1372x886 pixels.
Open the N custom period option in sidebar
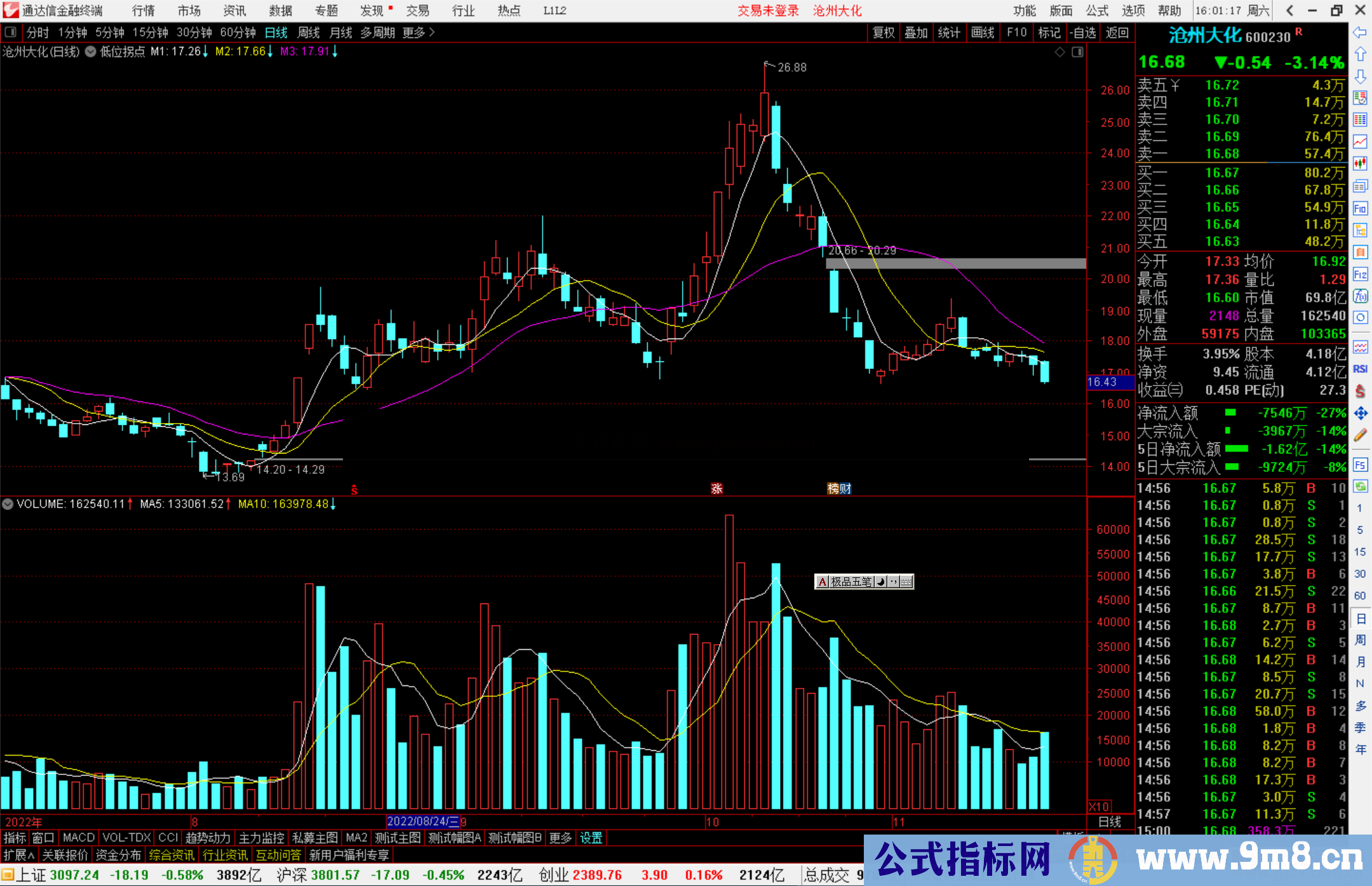point(1360,683)
